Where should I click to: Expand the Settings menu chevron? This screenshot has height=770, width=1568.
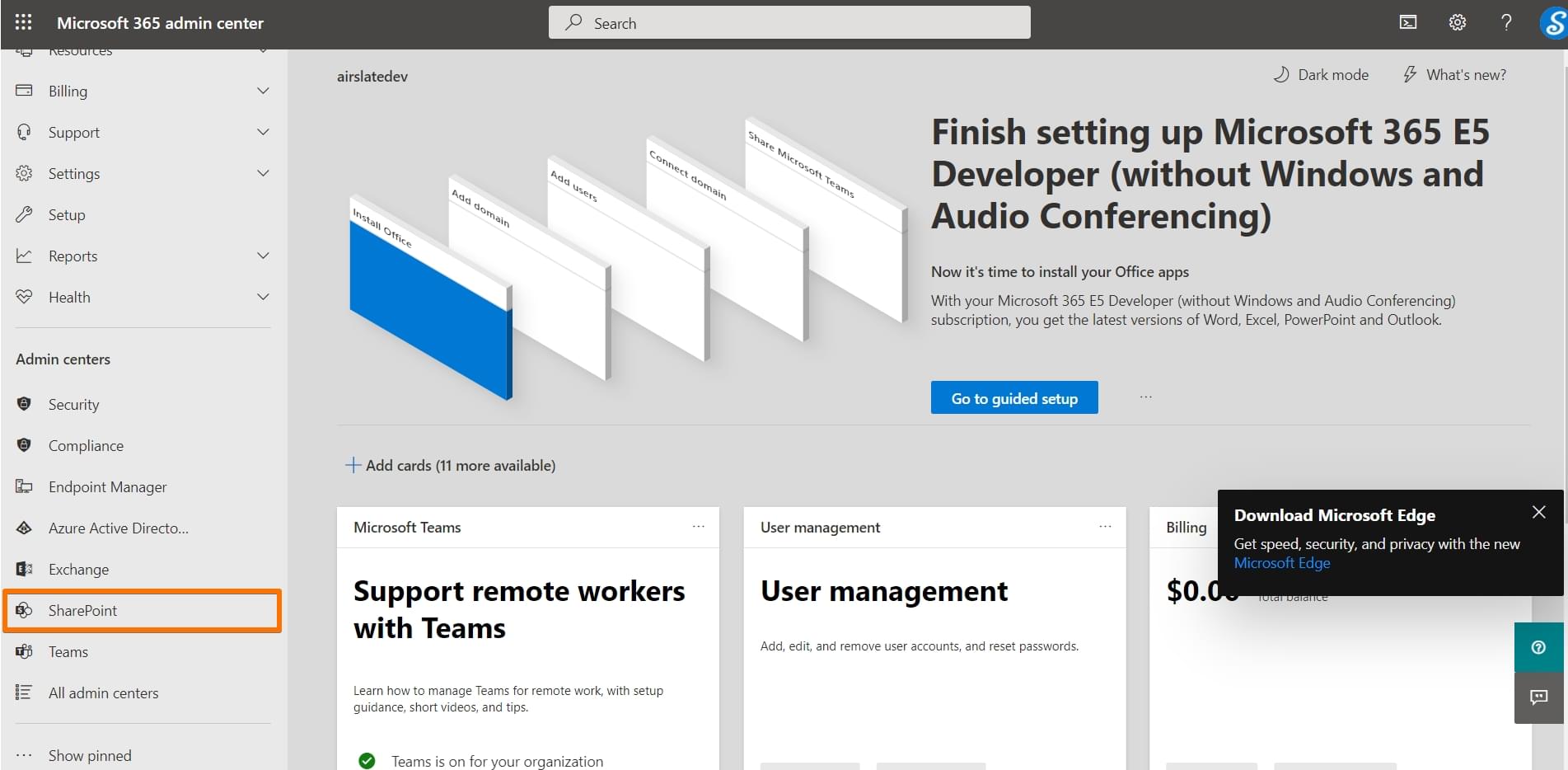tap(263, 173)
